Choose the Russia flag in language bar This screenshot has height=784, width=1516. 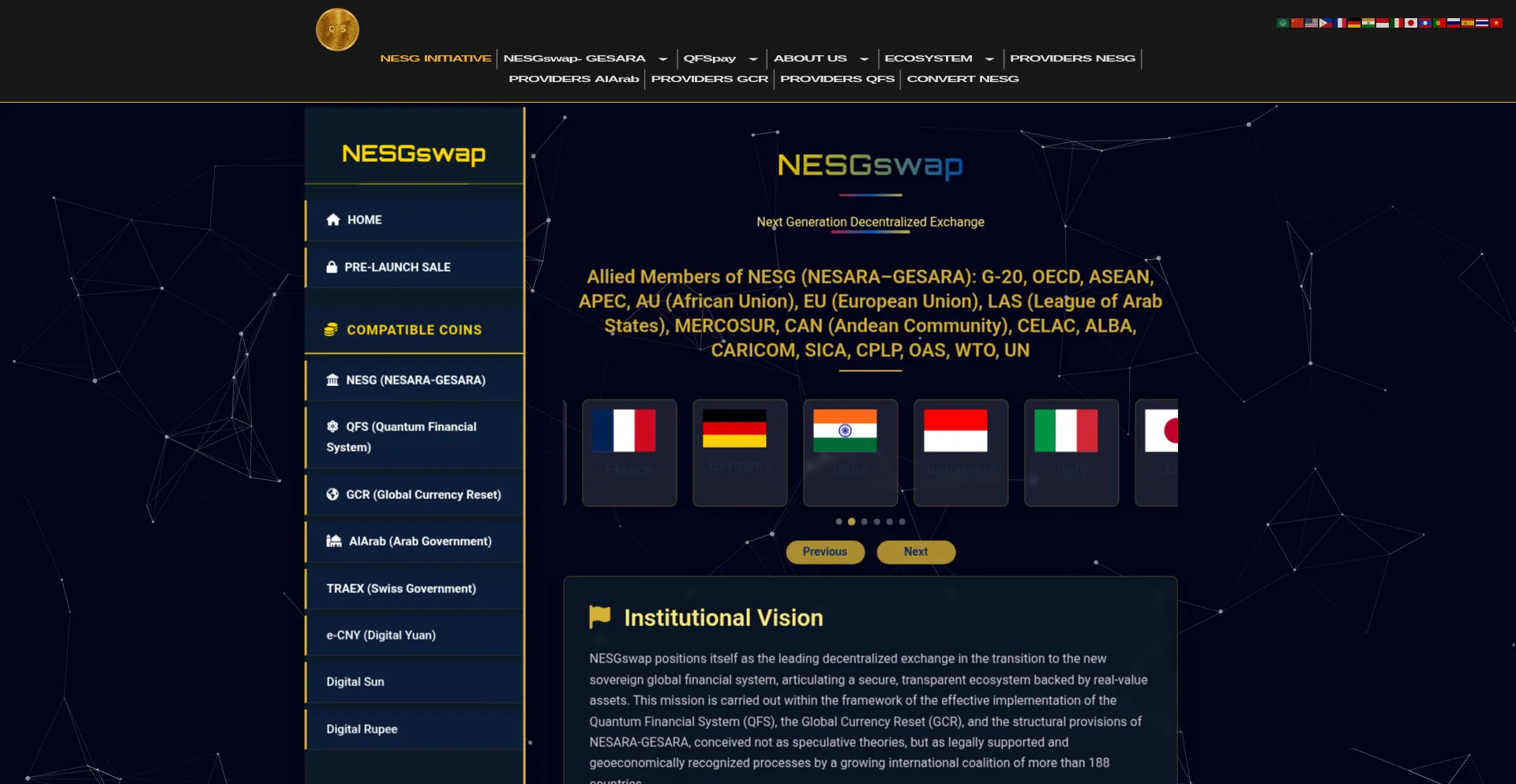click(1454, 23)
